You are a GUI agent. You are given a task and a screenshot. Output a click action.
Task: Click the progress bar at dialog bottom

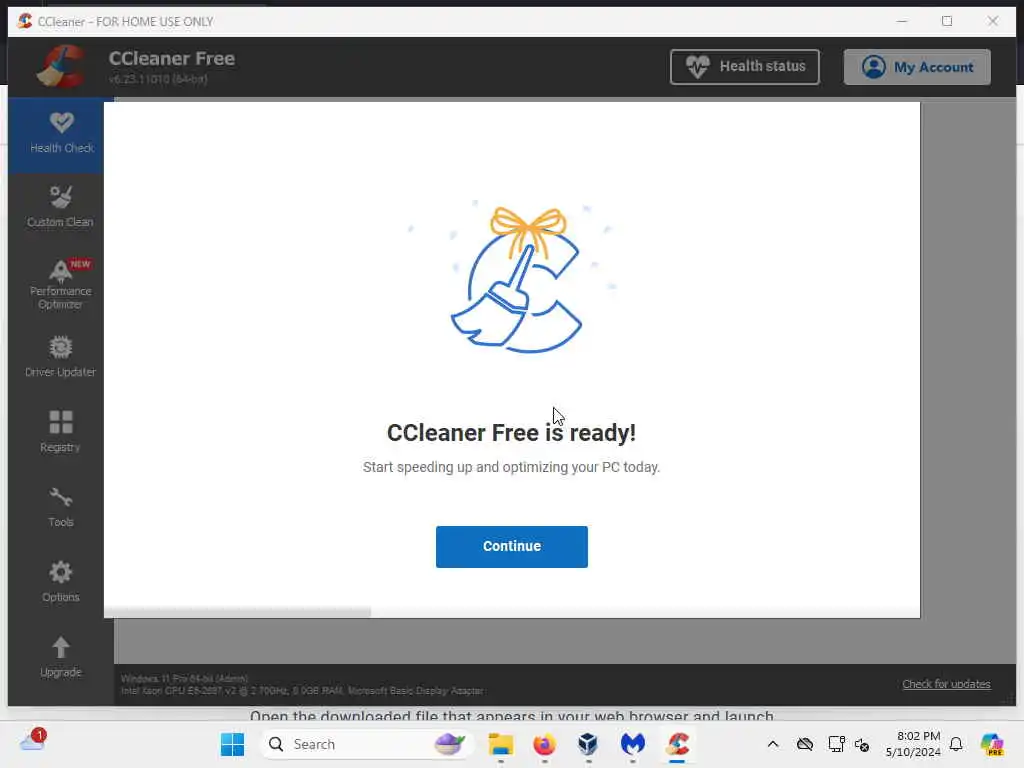click(x=511, y=612)
